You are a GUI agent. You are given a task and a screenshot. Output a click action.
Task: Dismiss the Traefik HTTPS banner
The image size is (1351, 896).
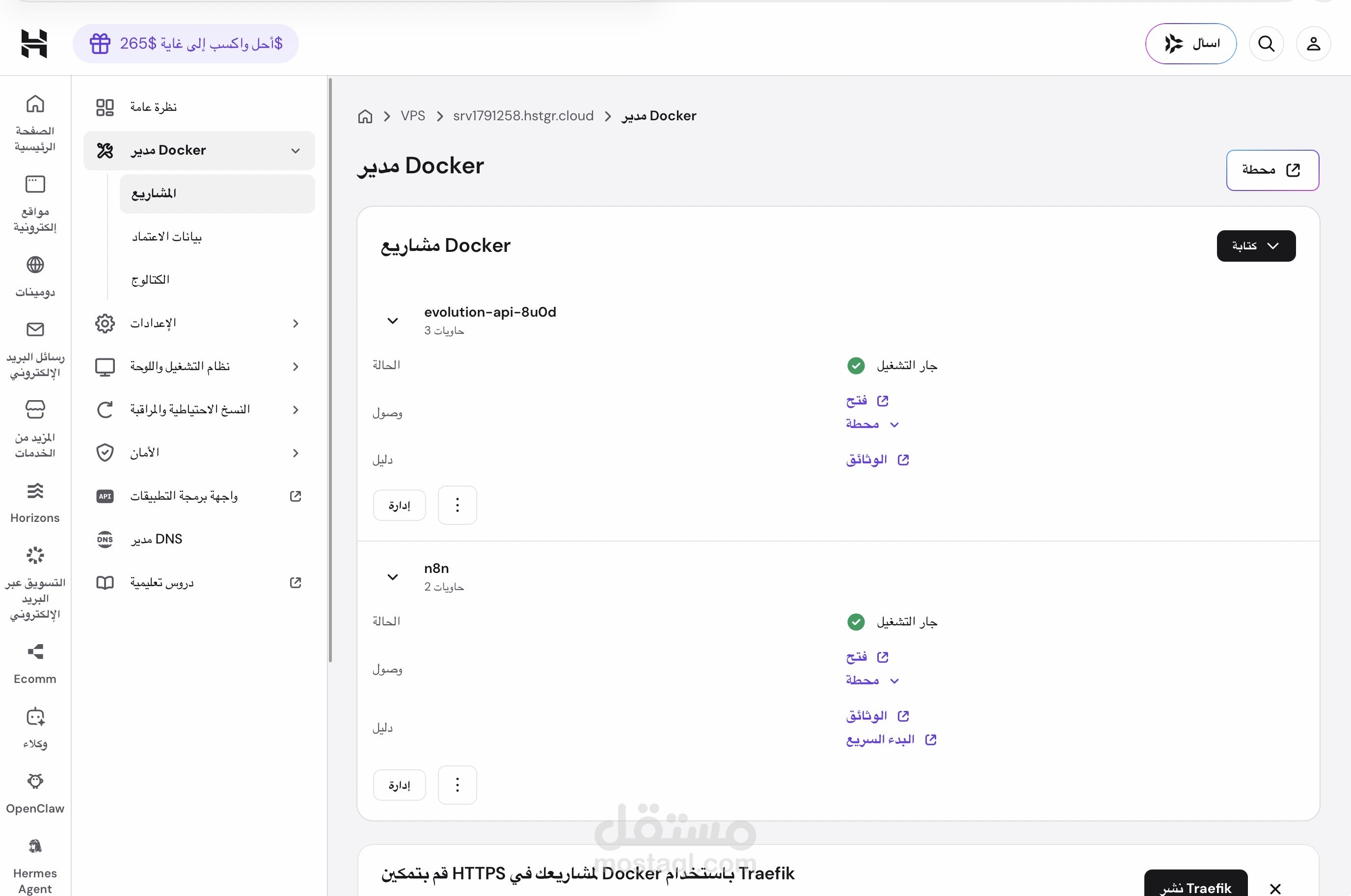[x=1275, y=888]
